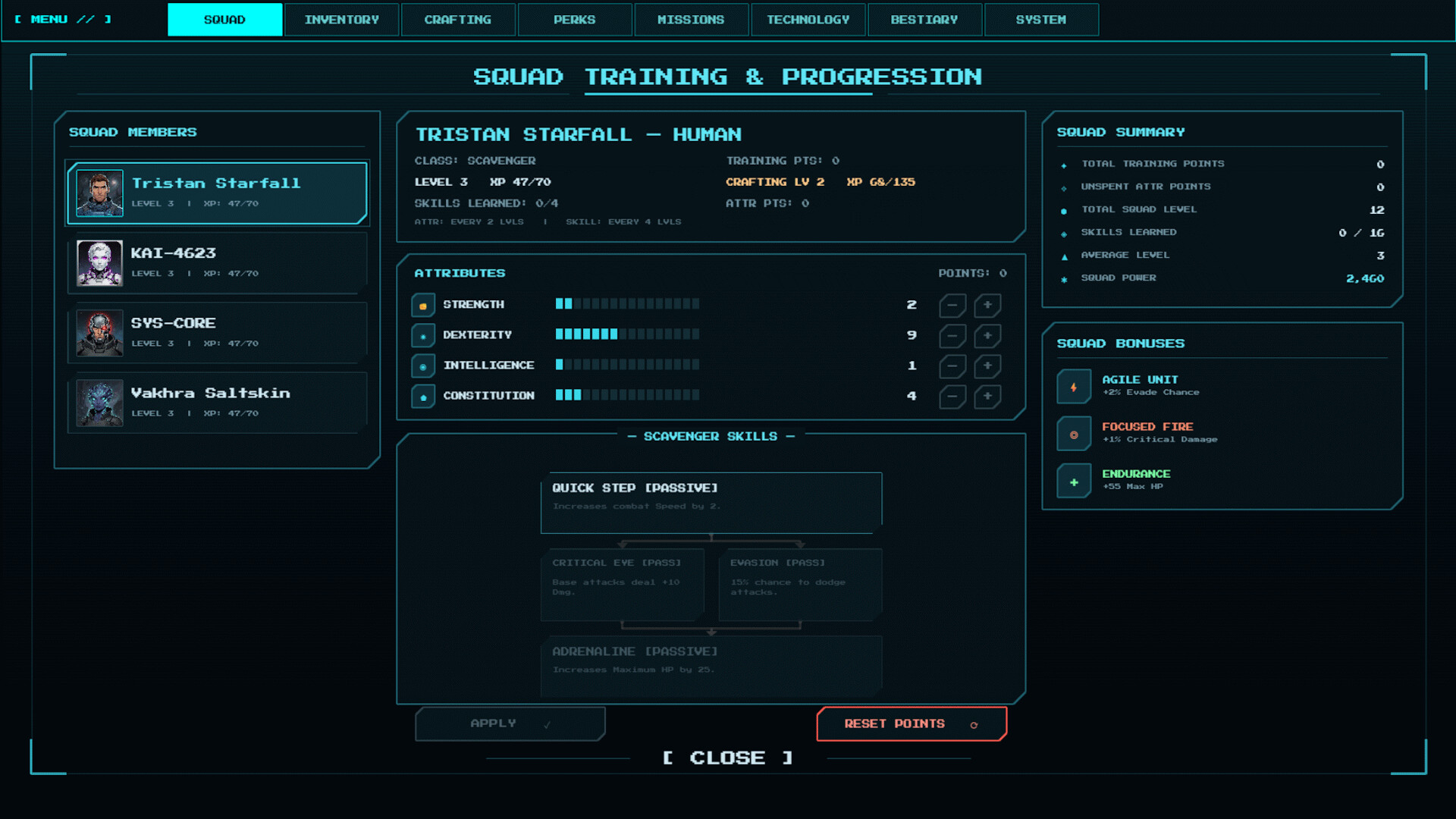
Task: Click the Apply button
Action: pyautogui.click(x=510, y=724)
